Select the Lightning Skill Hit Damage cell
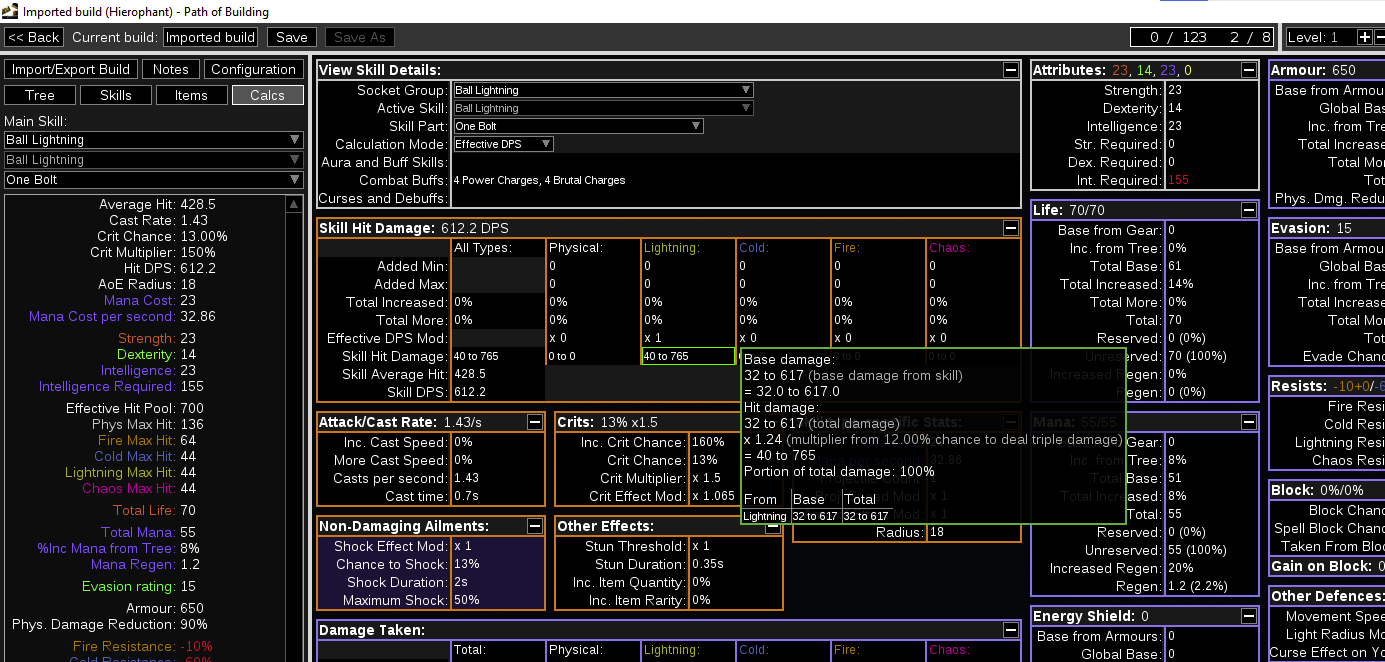Viewport: 1385px width, 662px height. (x=688, y=356)
